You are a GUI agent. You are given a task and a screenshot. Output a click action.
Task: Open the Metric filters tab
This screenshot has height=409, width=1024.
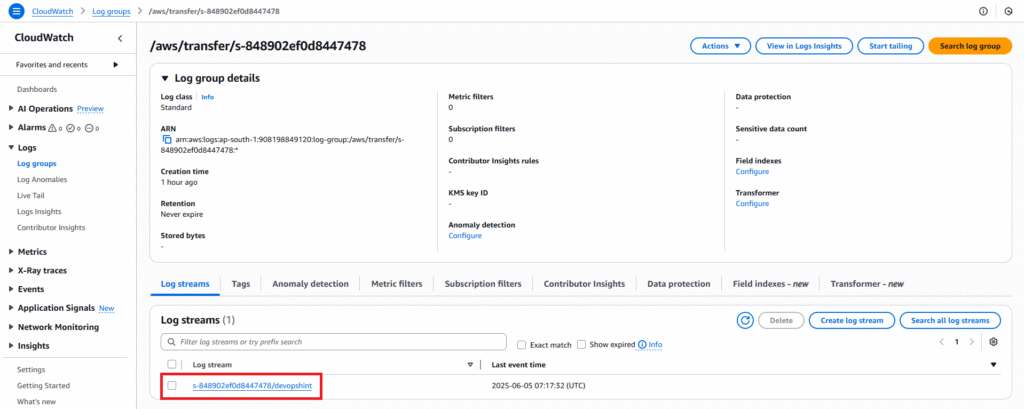[396, 284]
